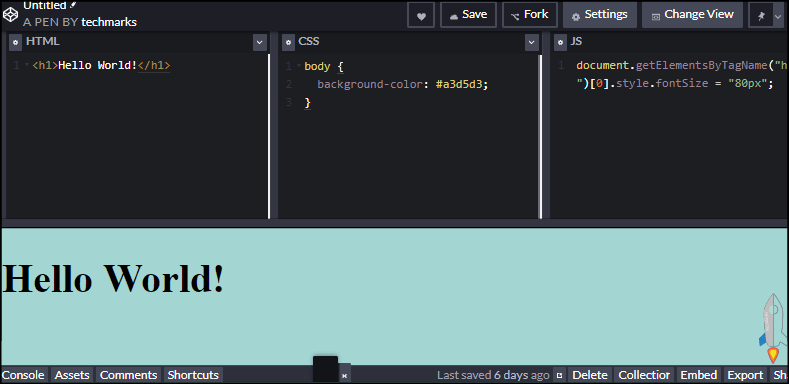Screen dimensions: 789x384
Task: Edit the pen title with pencil icon
Action: pyautogui.click(x=73, y=5)
